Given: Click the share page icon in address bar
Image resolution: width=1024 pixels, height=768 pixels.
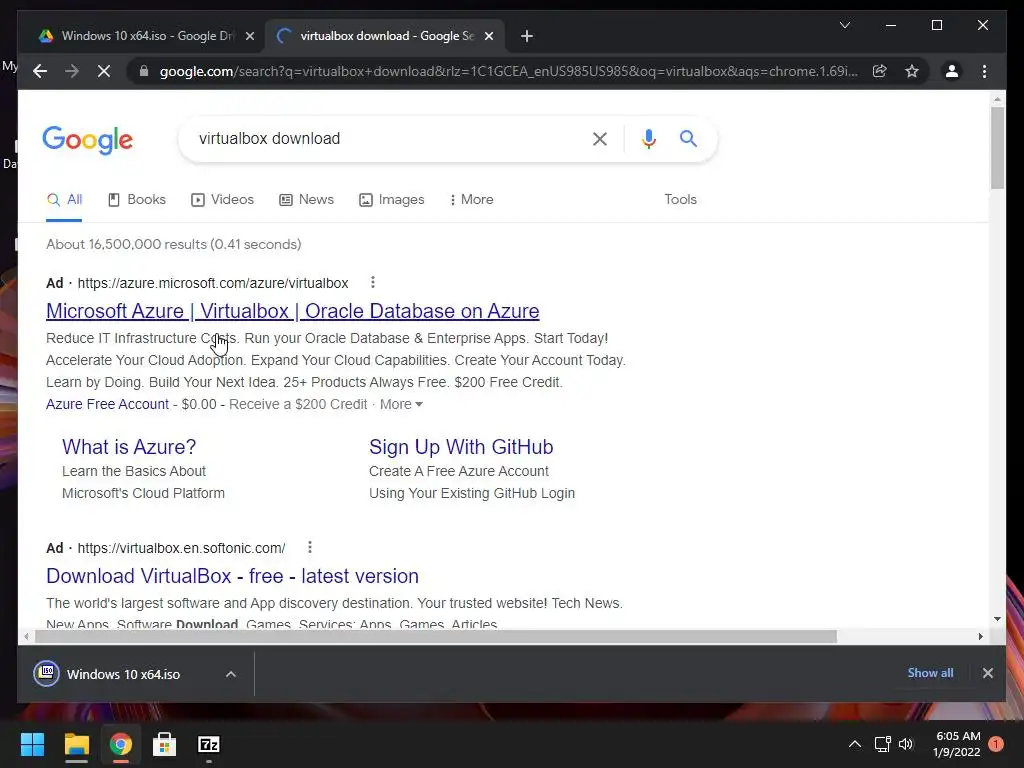Looking at the screenshot, I should click(x=880, y=71).
